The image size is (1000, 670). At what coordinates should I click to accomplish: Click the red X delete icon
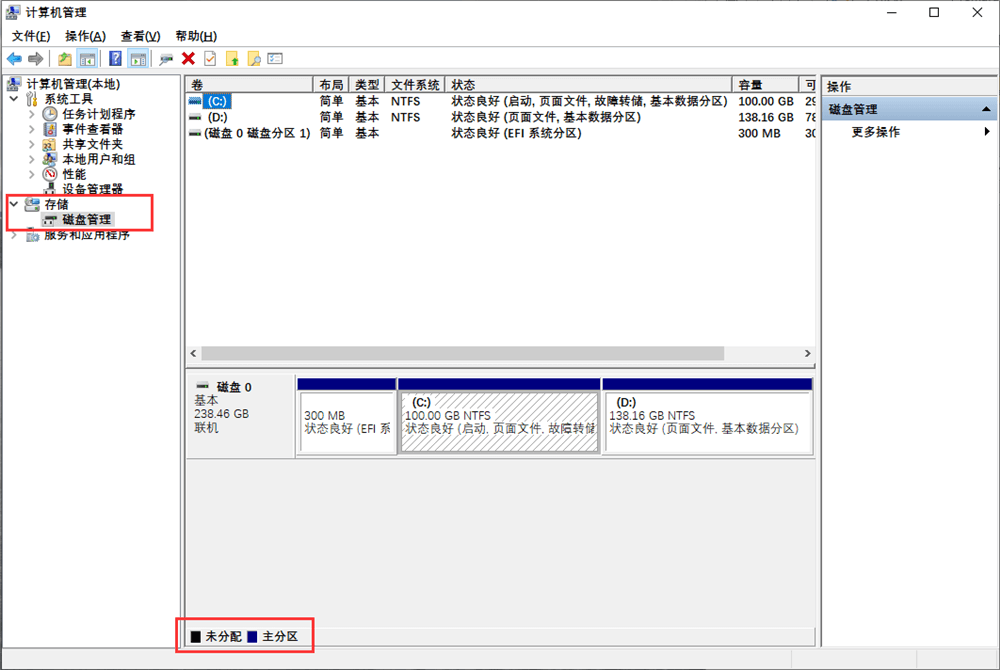pos(188,59)
